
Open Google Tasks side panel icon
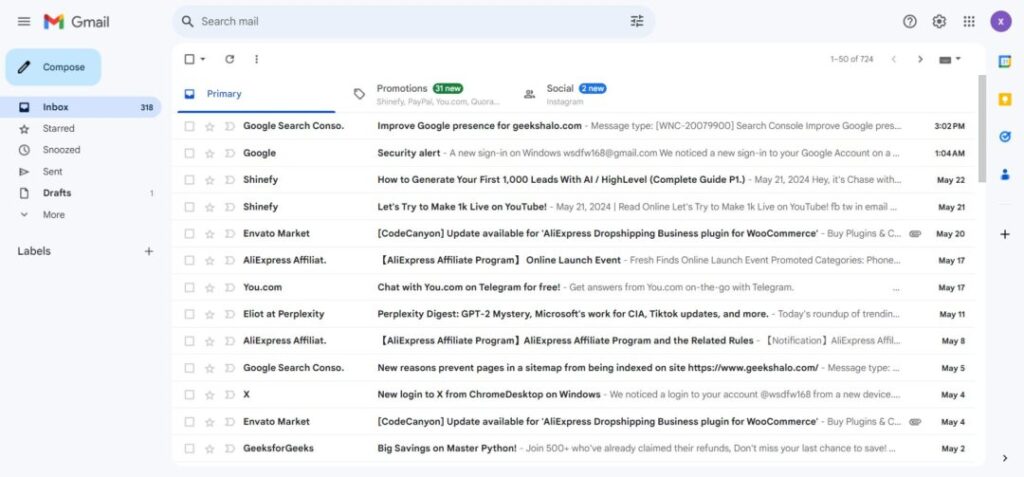pos(1004,137)
